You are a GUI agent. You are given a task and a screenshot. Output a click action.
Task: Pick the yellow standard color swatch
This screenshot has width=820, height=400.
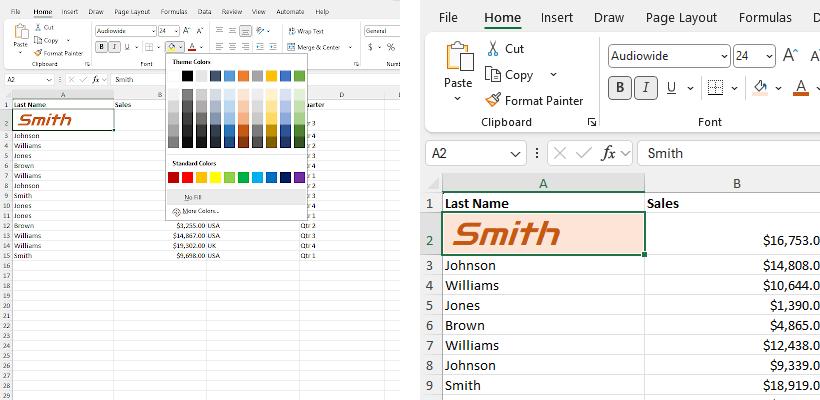215,178
